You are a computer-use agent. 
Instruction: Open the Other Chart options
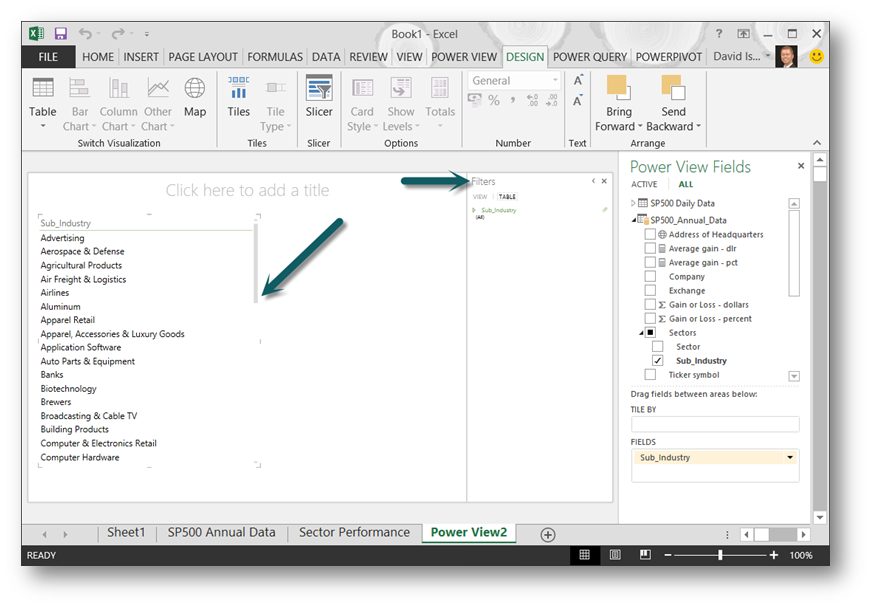pyautogui.click(x=157, y=103)
